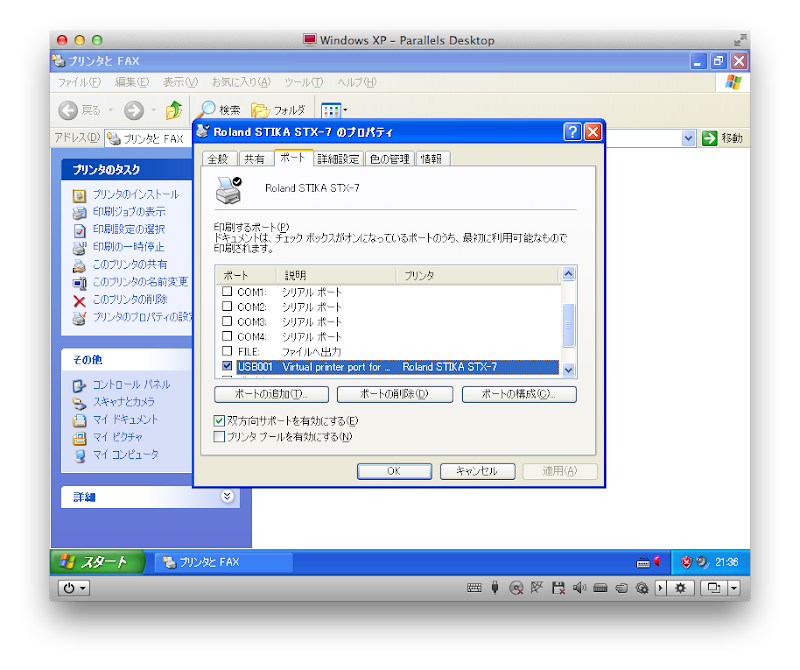The image size is (800, 670).
Task: Check the FILE: port checkbox
Action: click(x=227, y=351)
